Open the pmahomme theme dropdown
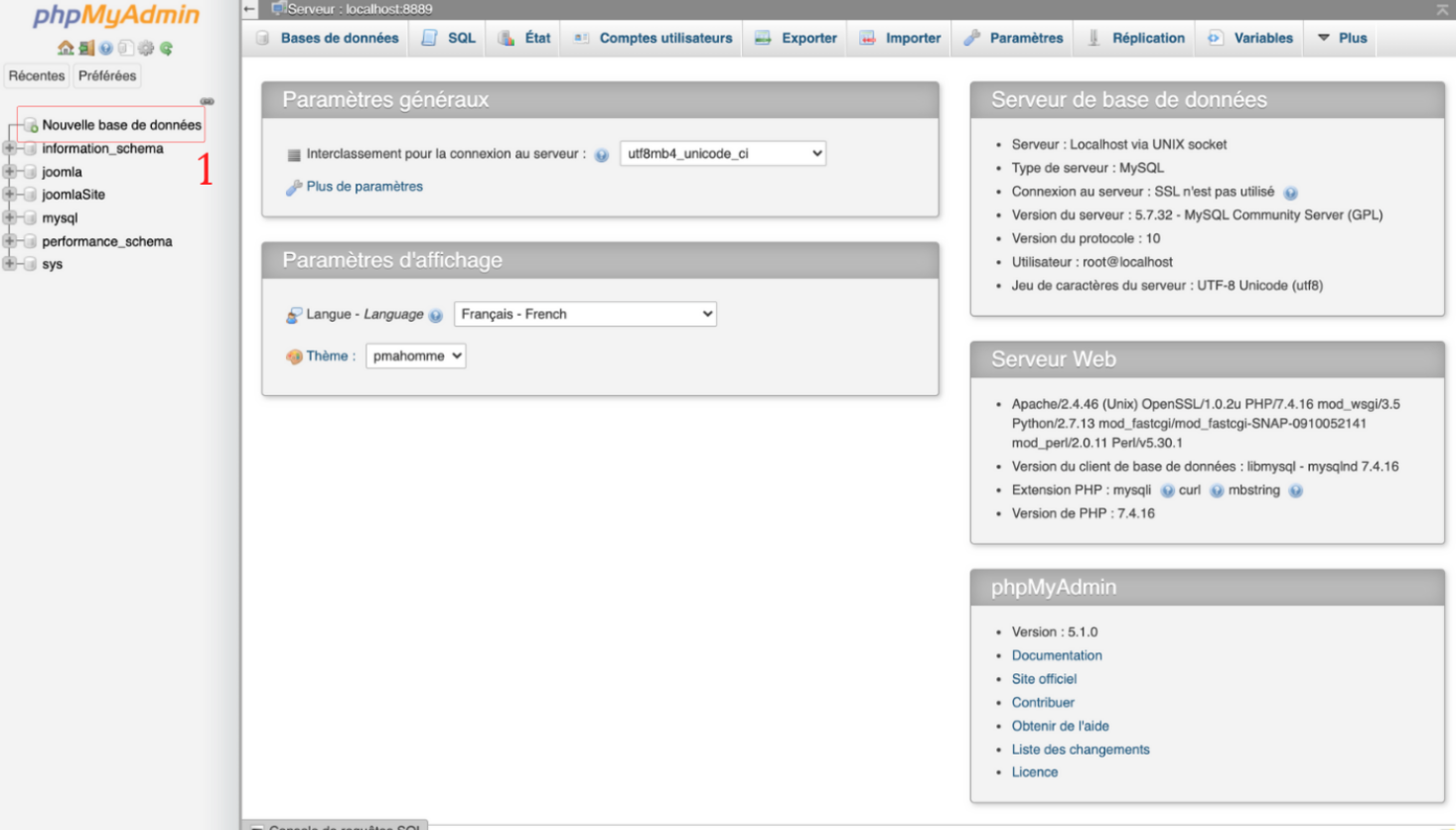Image resolution: width=1456 pixels, height=830 pixels. click(415, 355)
